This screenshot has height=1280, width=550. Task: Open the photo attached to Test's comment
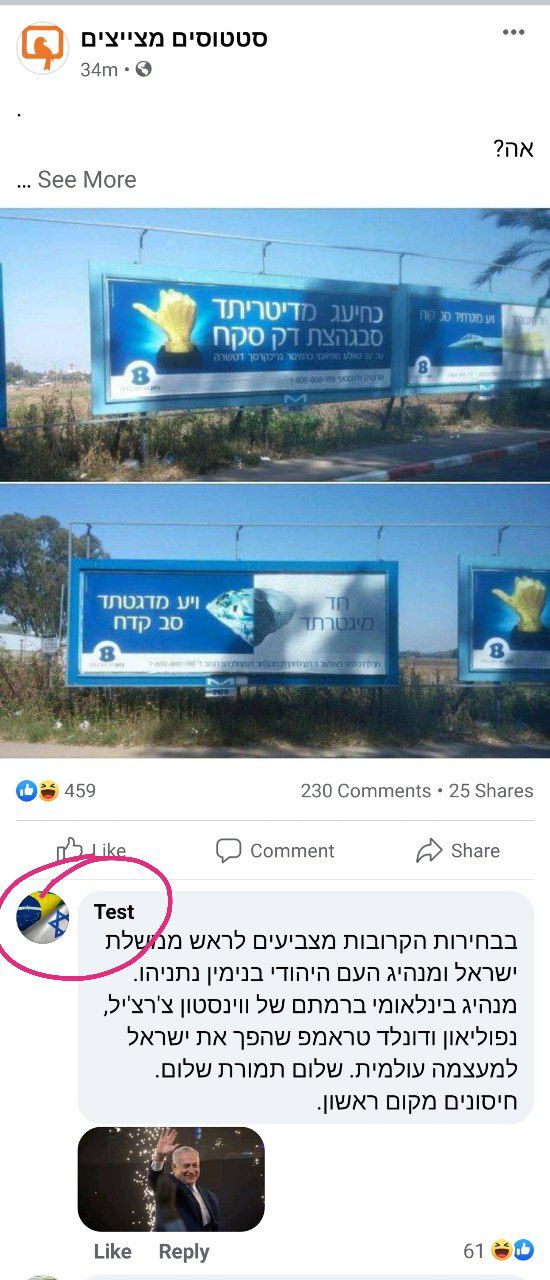coord(171,1179)
